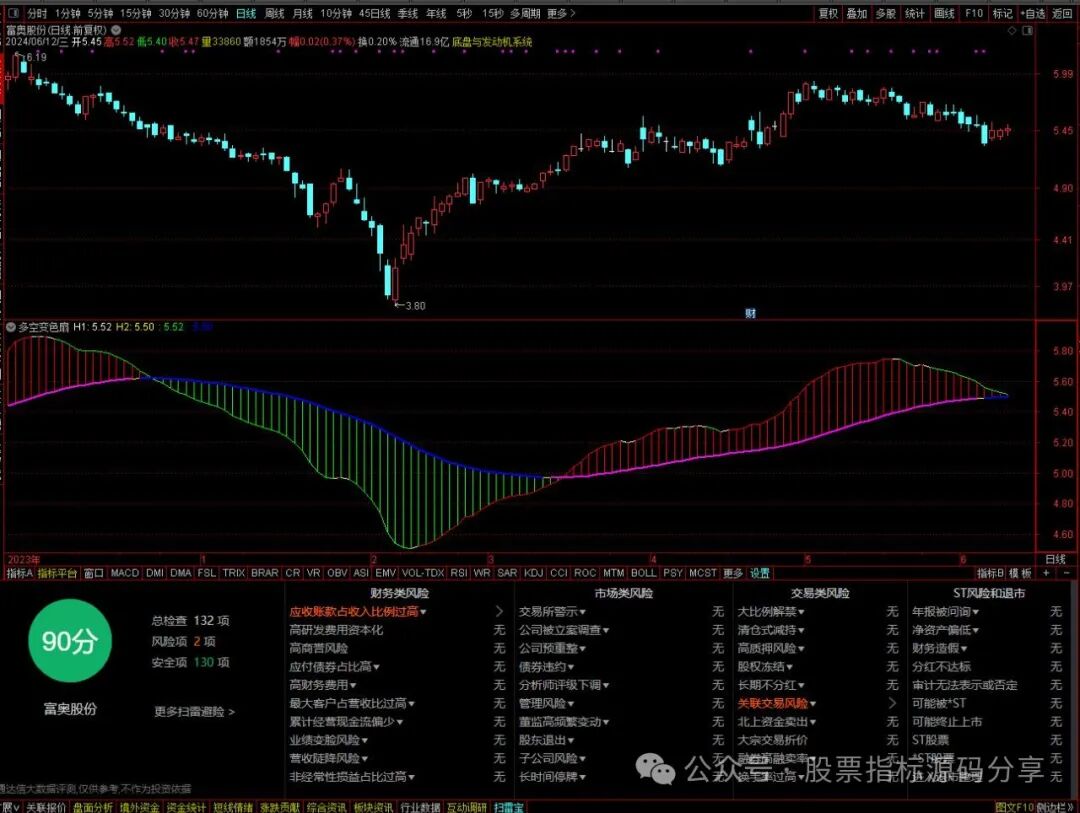Click the 画线 drawing button
Image resolution: width=1080 pixels, height=813 pixels.
point(944,13)
